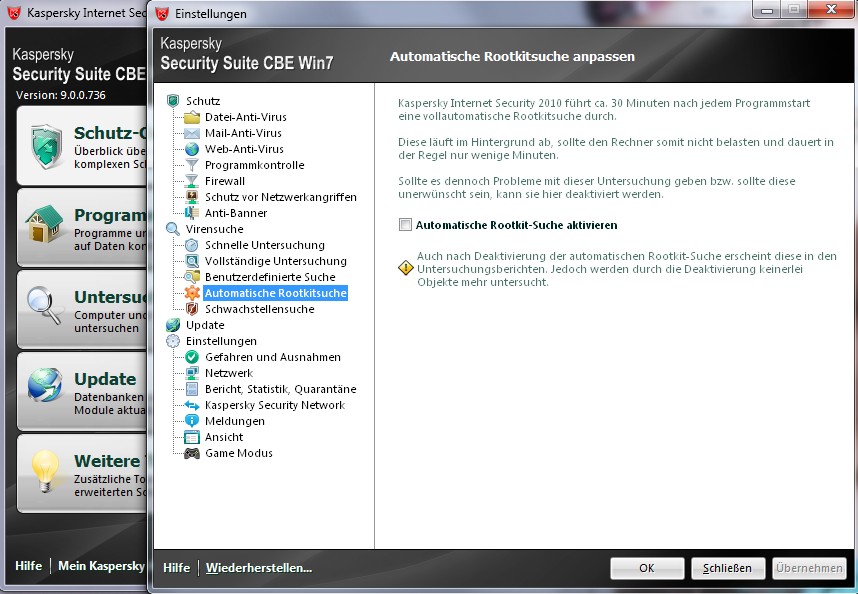
Task: Click the Firewall icon in tree
Action: (192, 181)
